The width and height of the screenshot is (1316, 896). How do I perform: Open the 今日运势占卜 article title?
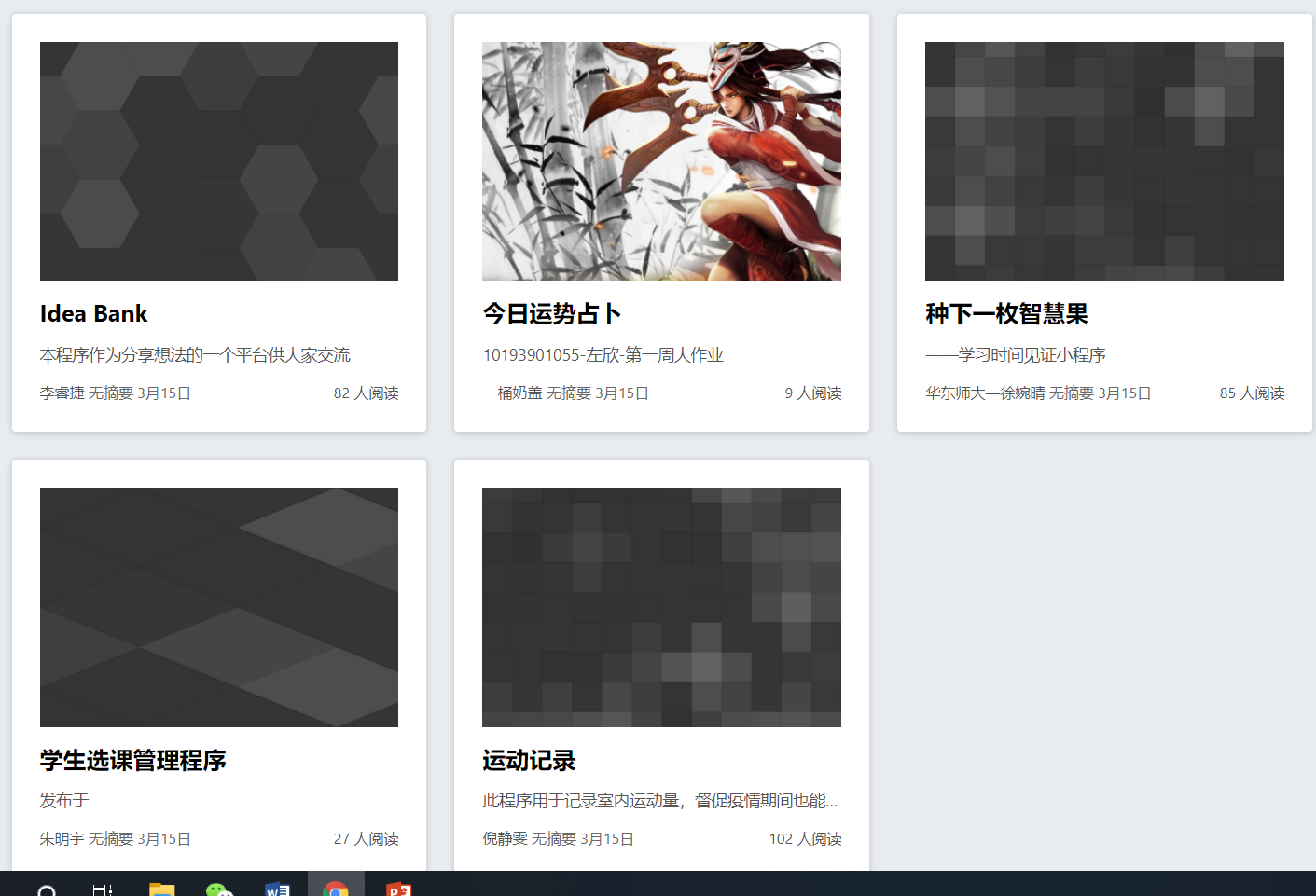[x=551, y=314]
